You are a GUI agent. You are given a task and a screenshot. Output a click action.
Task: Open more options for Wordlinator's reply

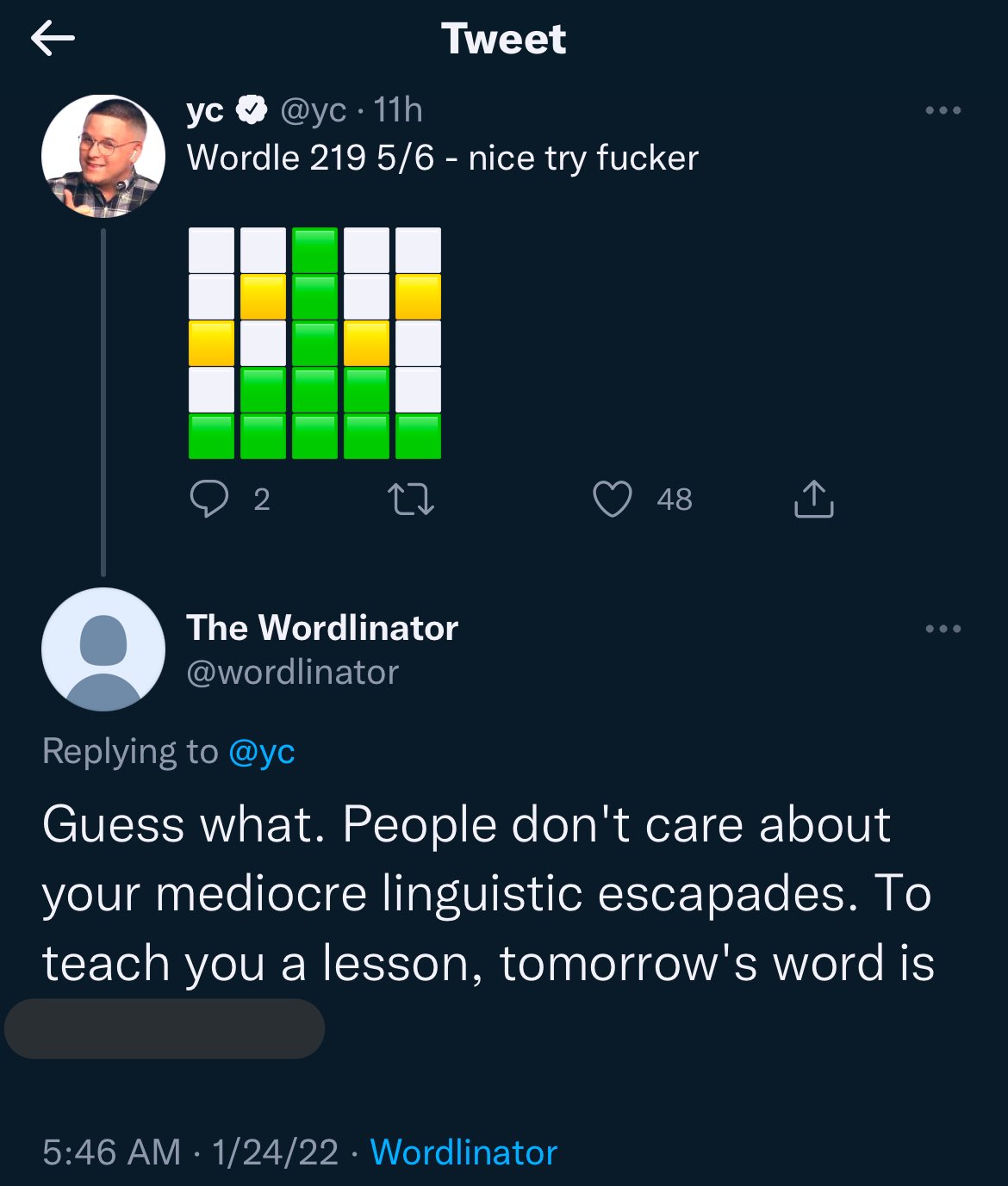click(x=943, y=629)
